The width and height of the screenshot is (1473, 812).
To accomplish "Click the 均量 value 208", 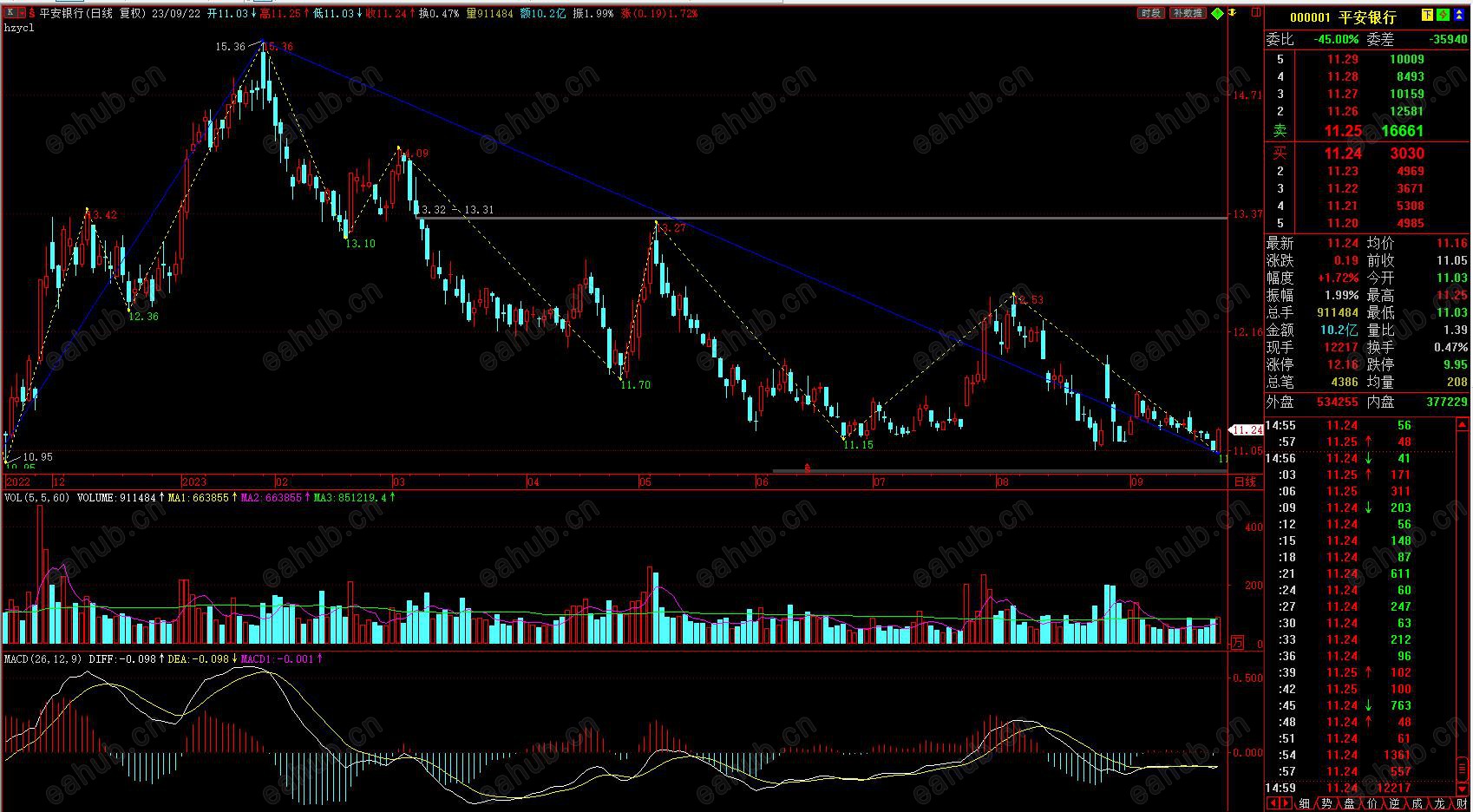I will pos(1457,382).
